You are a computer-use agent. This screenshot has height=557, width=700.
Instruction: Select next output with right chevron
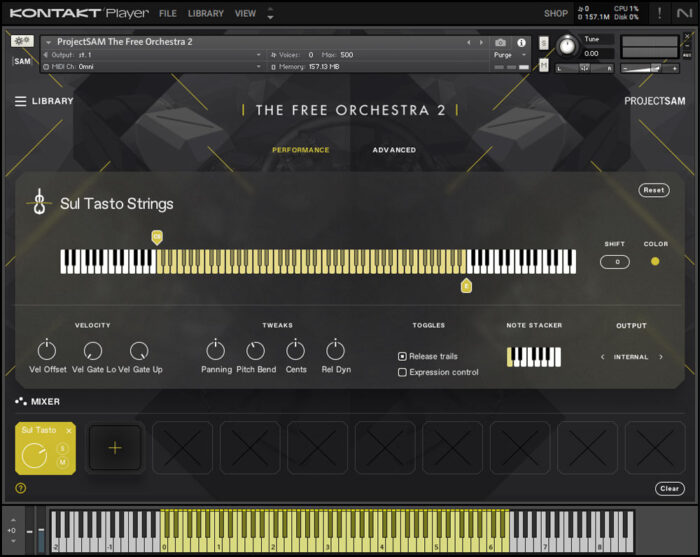[661, 357]
